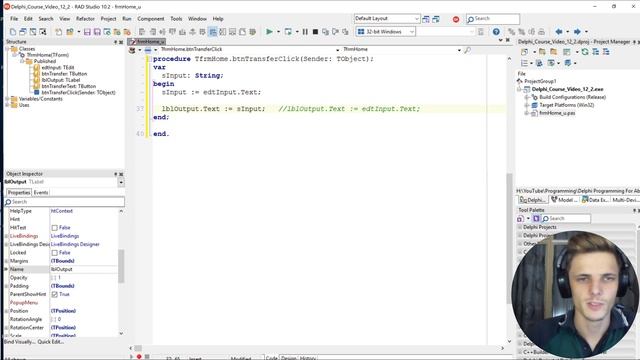The width and height of the screenshot is (640, 360).
Task: Click the Project Manager expand all icon
Action: click(x=596, y=52)
